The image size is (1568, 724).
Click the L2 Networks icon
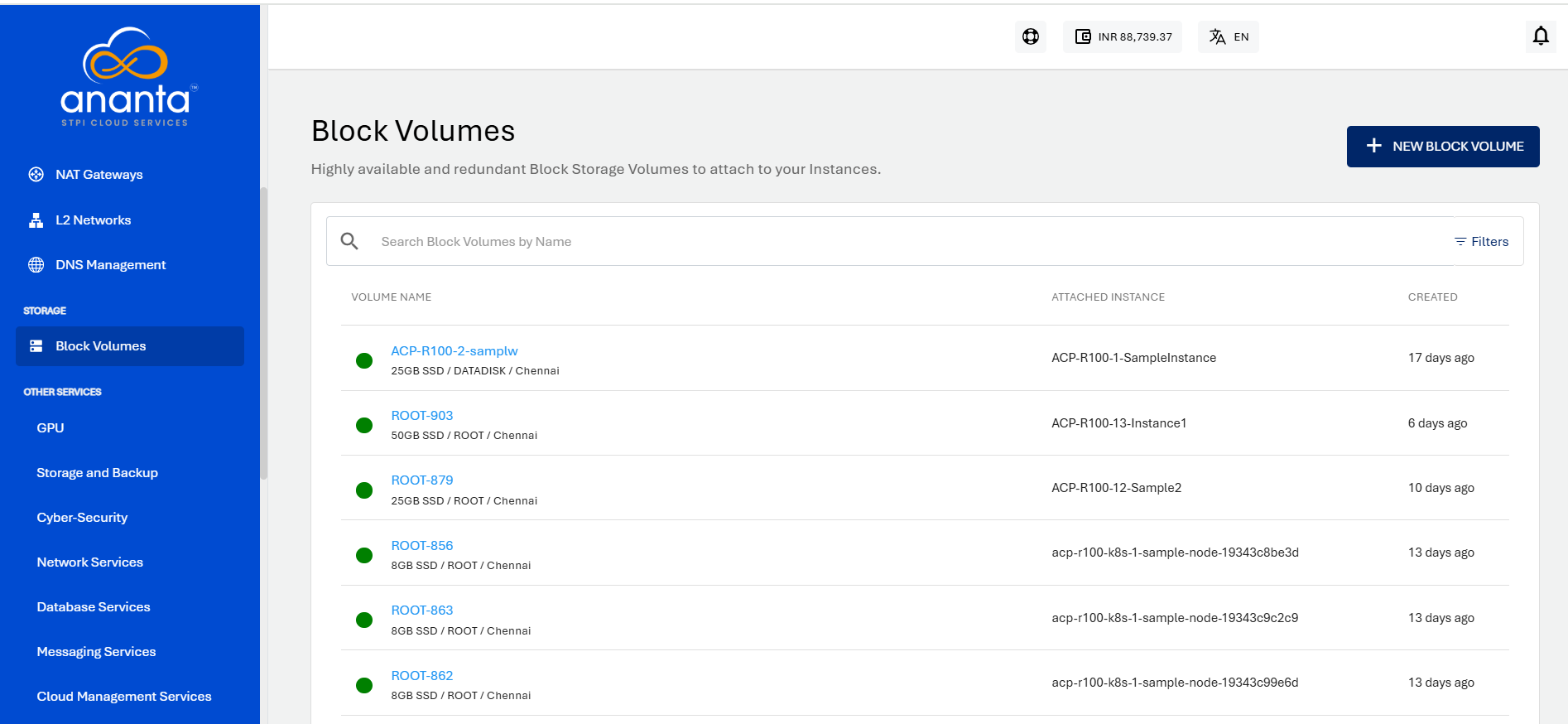tap(36, 220)
